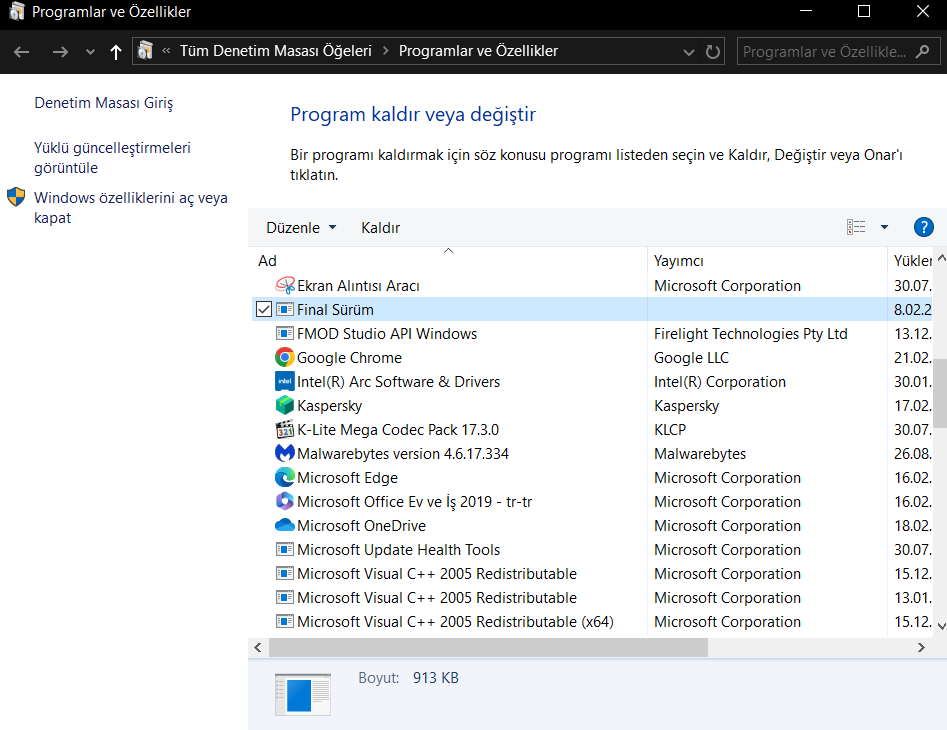Image resolution: width=947 pixels, height=730 pixels.
Task: Open the view options dropdown arrow
Action: click(x=884, y=228)
